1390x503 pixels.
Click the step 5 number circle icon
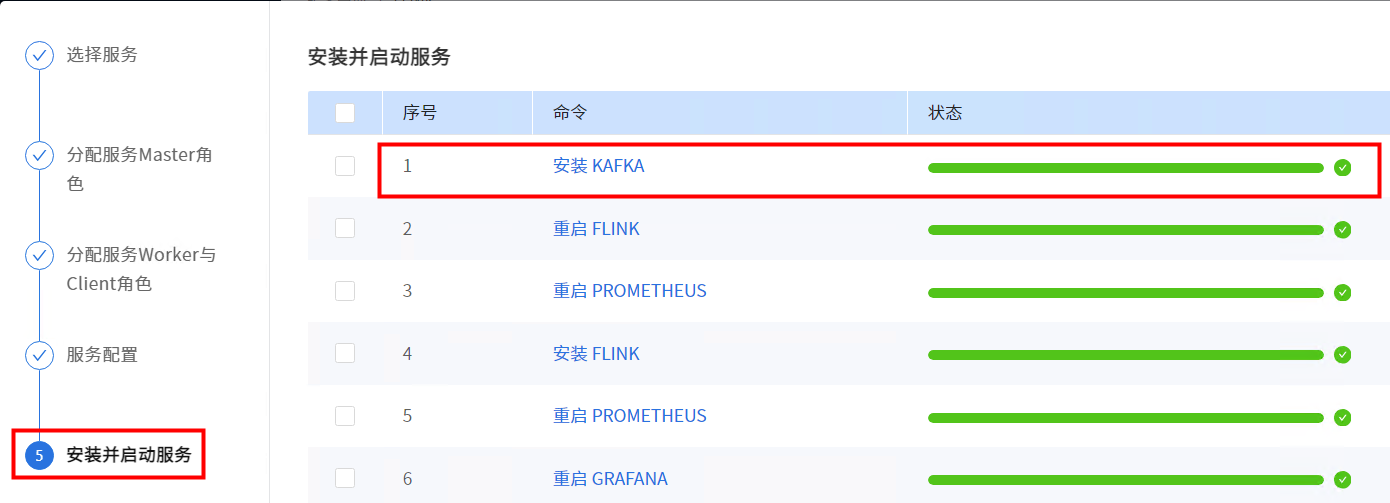(x=39, y=456)
